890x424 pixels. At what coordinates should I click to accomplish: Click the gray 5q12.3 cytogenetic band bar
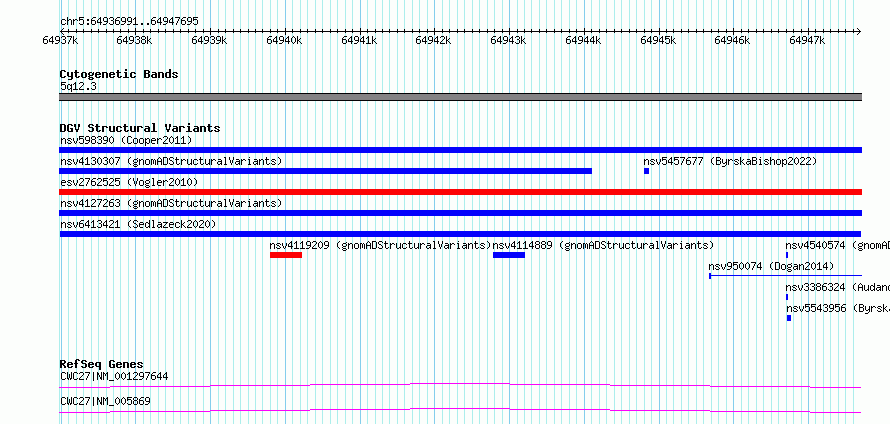(460, 97)
